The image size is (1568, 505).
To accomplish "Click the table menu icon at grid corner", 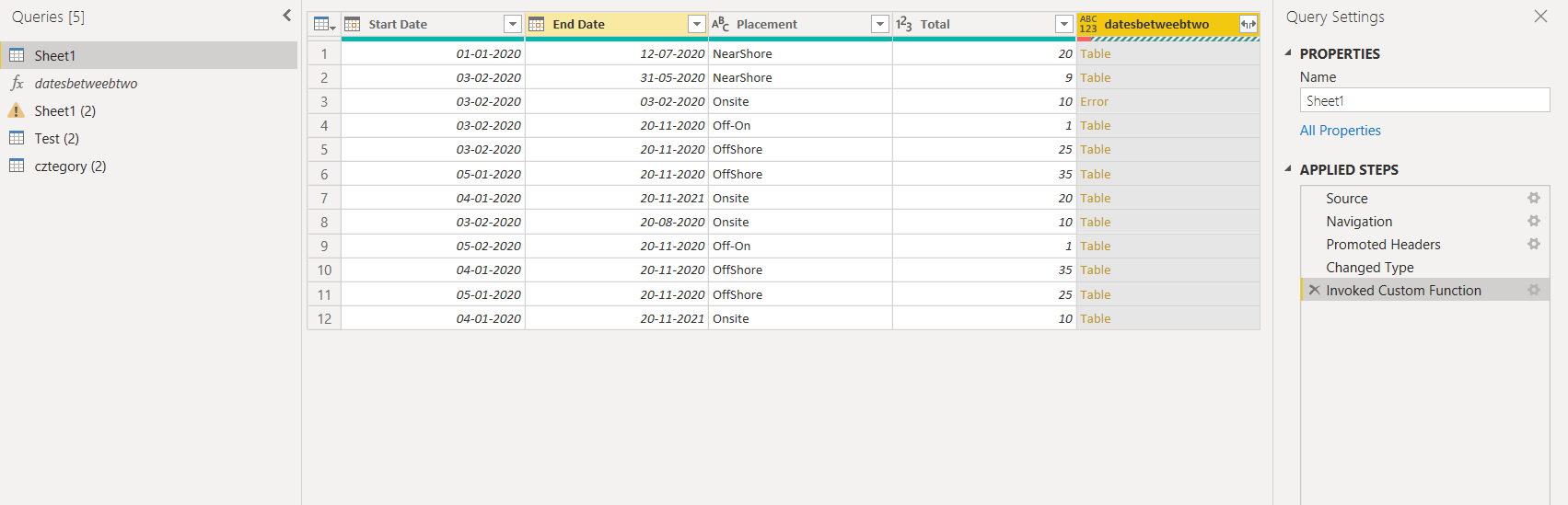I will [x=324, y=24].
